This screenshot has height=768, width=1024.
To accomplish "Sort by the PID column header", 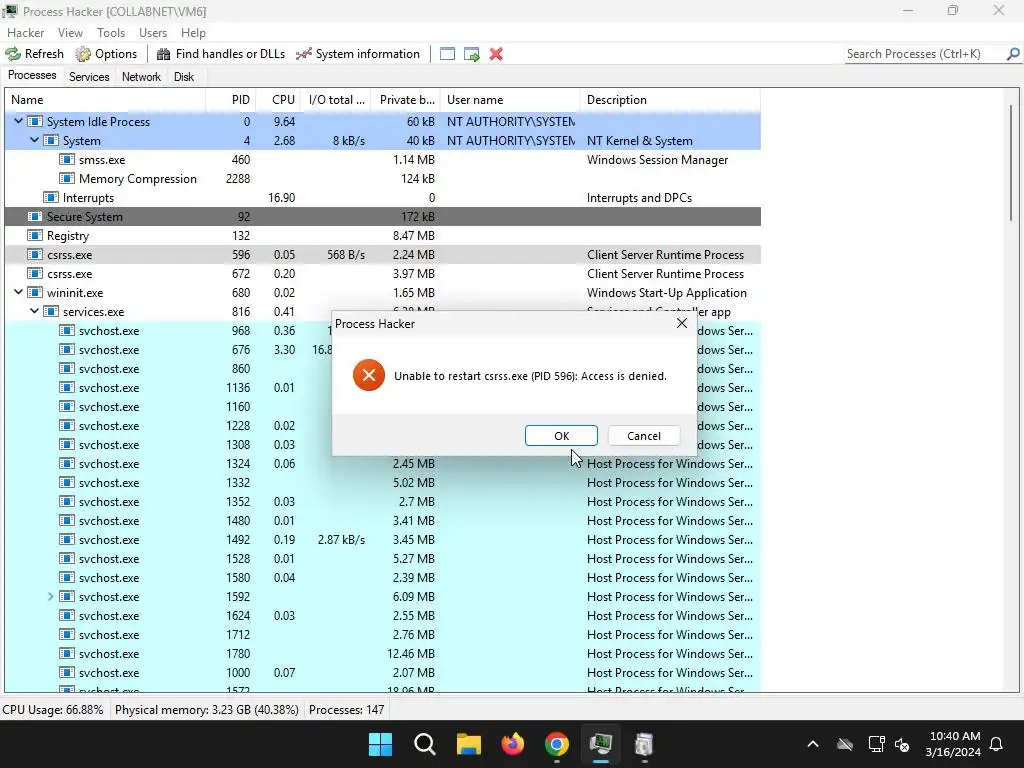I will pyautogui.click(x=231, y=100).
